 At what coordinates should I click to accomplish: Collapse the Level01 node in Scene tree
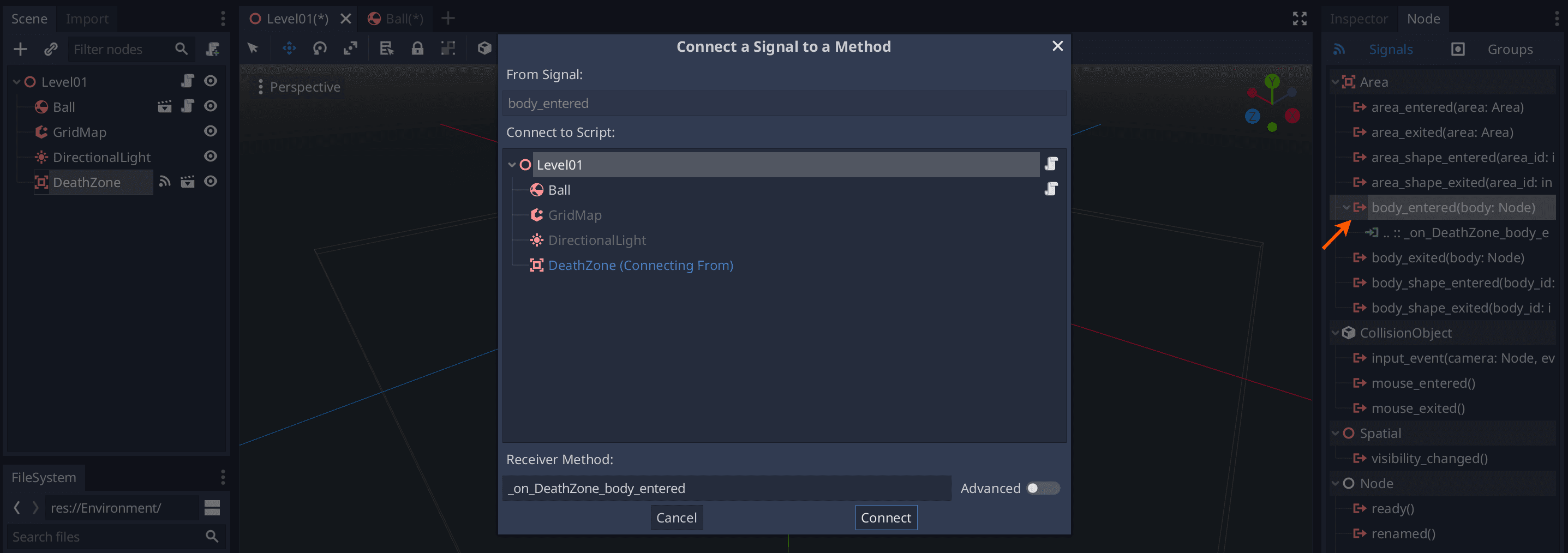pos(17,81)
